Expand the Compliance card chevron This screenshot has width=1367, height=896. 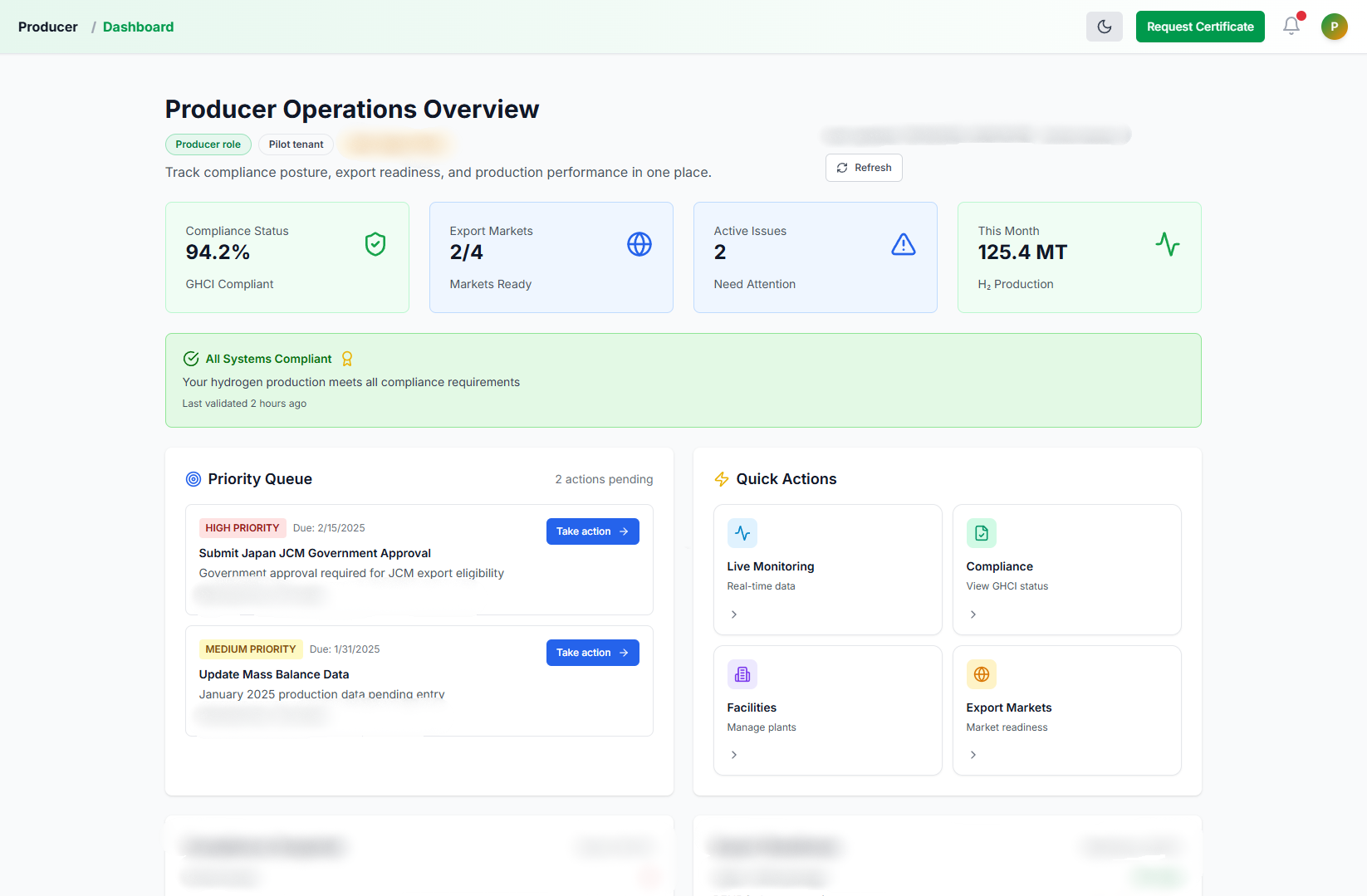pyautogui.click(x=973, y=614)
